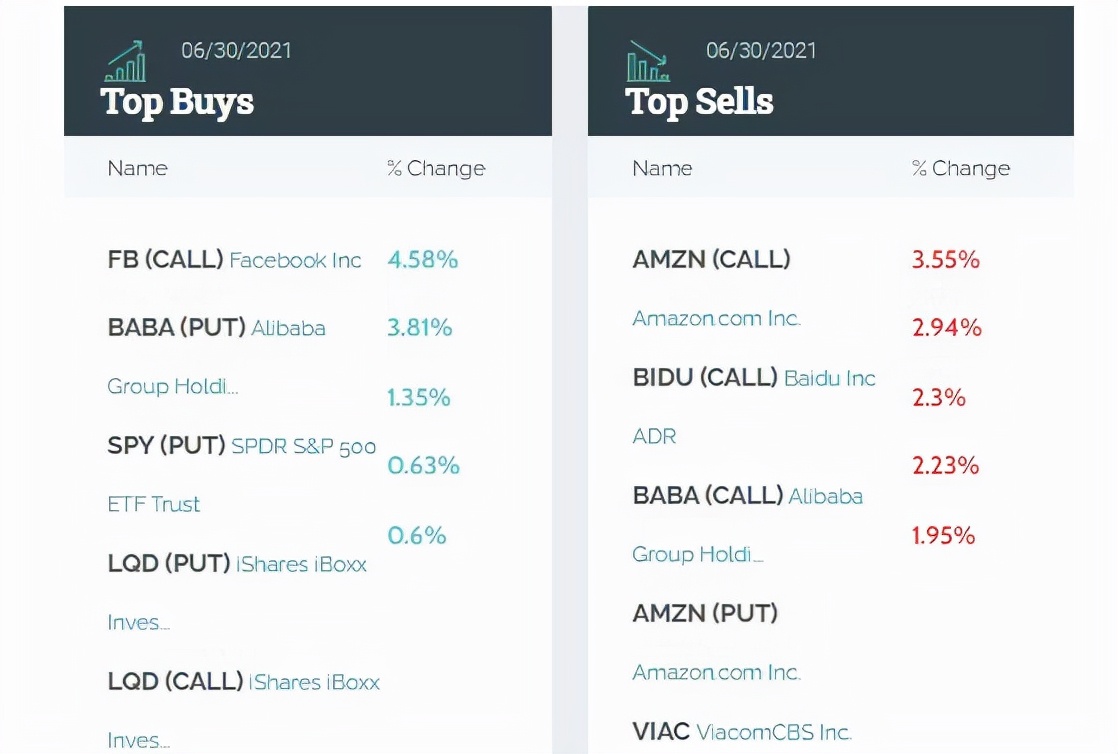Click the Top Buys rising chart icon
The height and width of the screenshot is (754, 1118).
(126, 62)
